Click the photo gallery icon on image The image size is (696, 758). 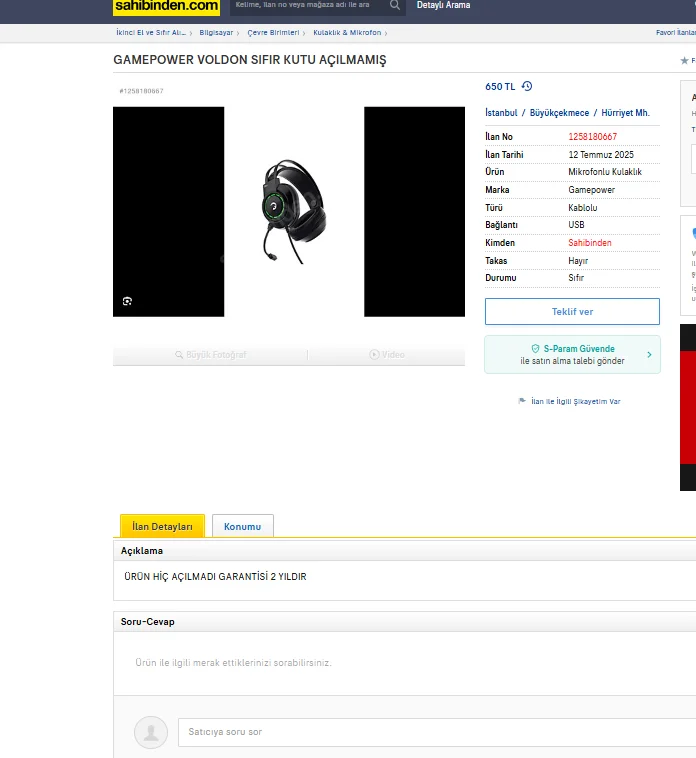pyautogui.click(x=127, y=301)
